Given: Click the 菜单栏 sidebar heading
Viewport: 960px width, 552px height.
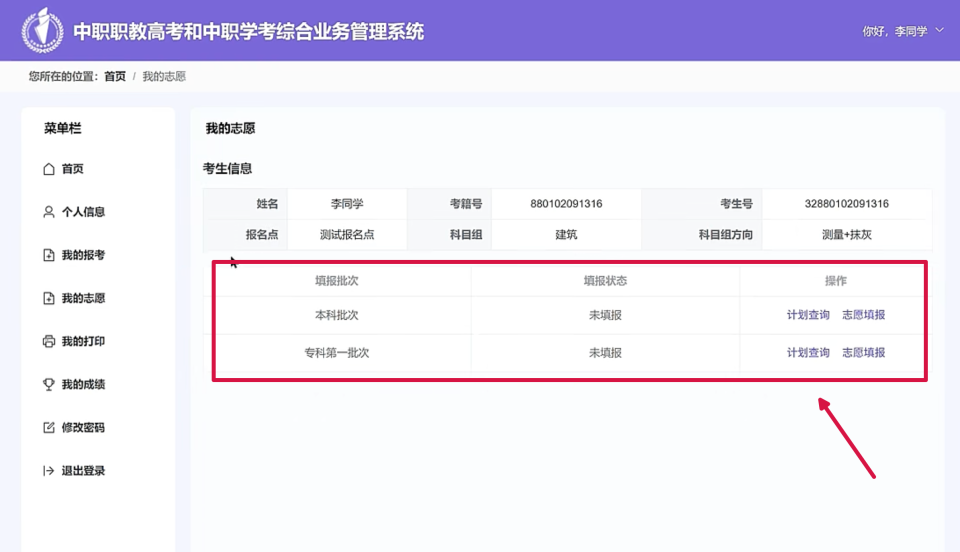Looking at the screenshot, I should [62, 129].
